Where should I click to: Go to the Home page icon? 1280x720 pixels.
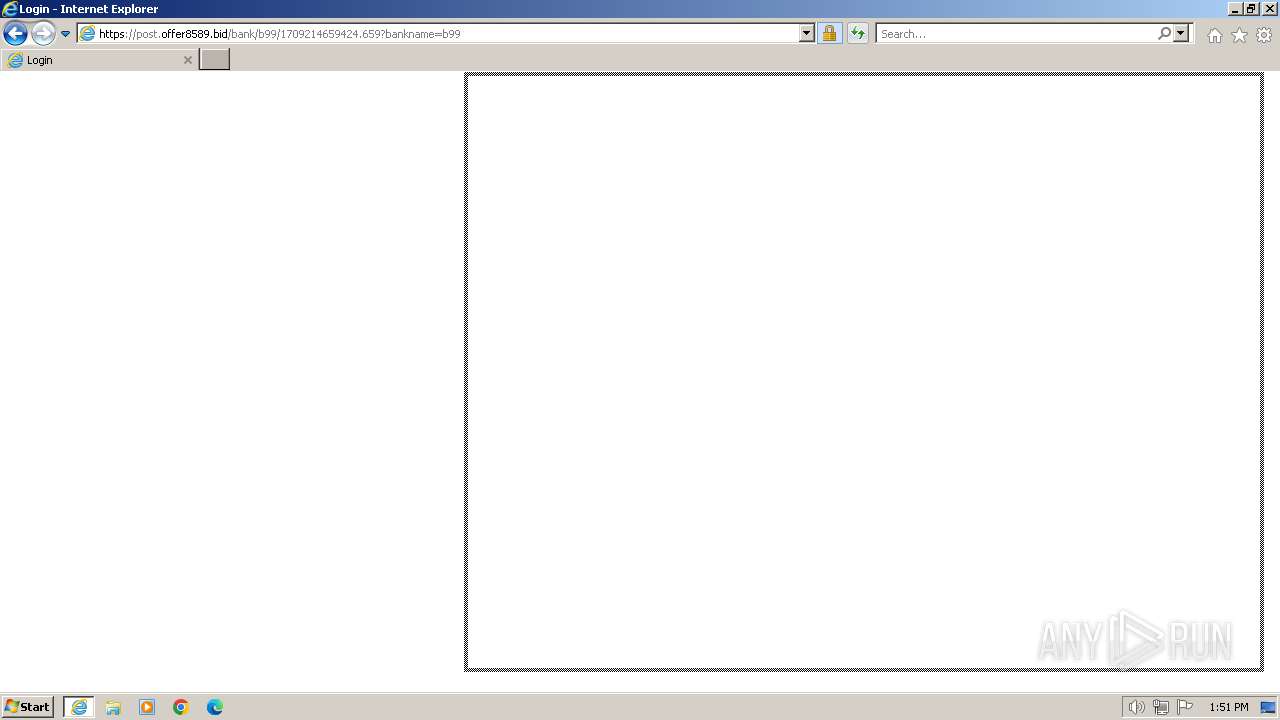pos(1214,35)
